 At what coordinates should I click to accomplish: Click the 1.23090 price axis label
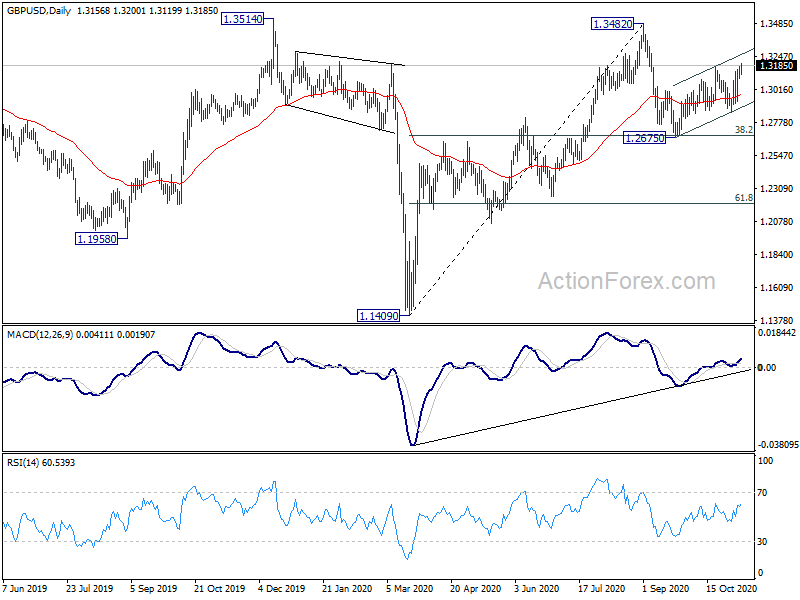tap(777, 188)
